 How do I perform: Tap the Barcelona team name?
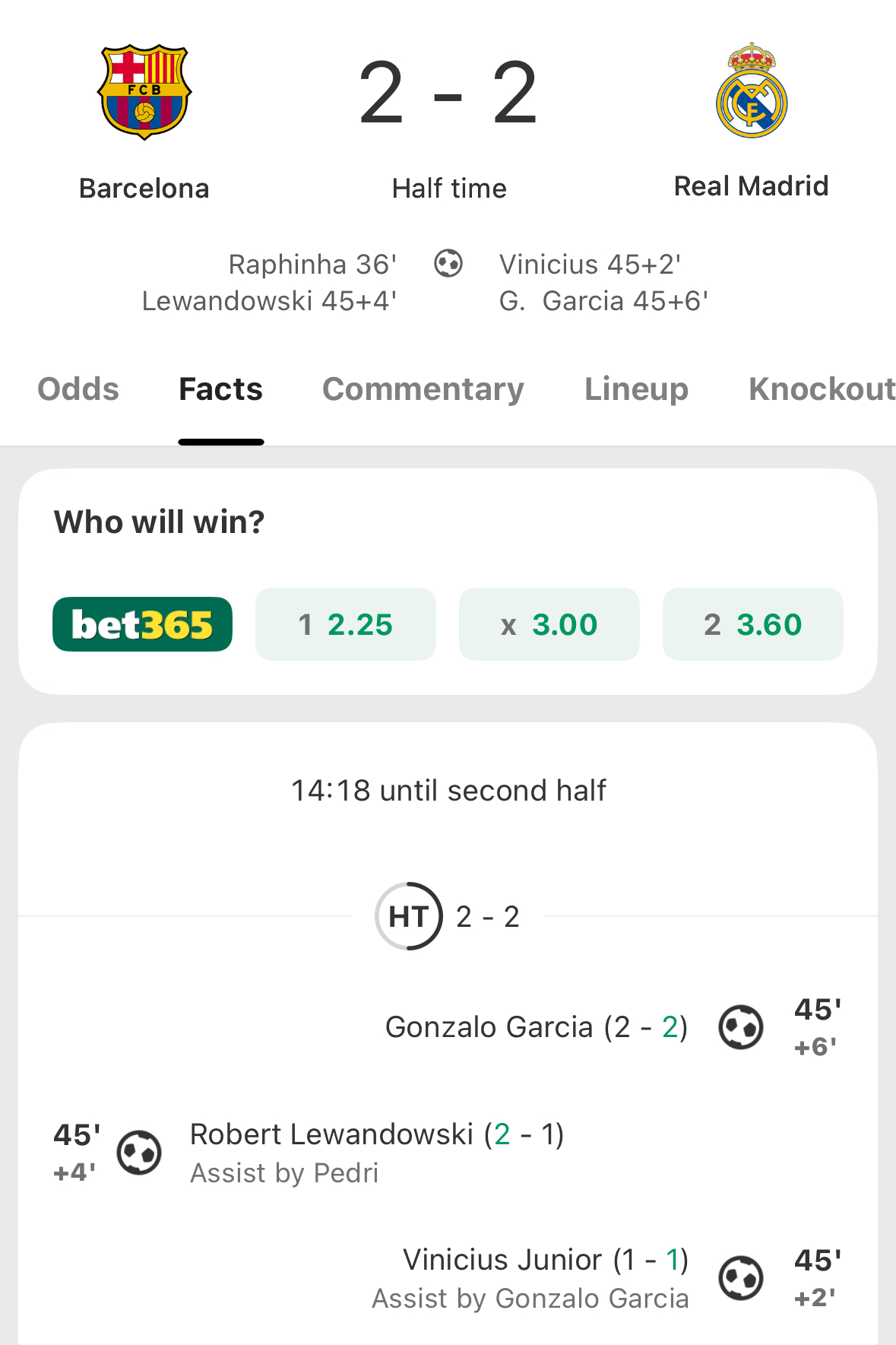click(144, 189)
